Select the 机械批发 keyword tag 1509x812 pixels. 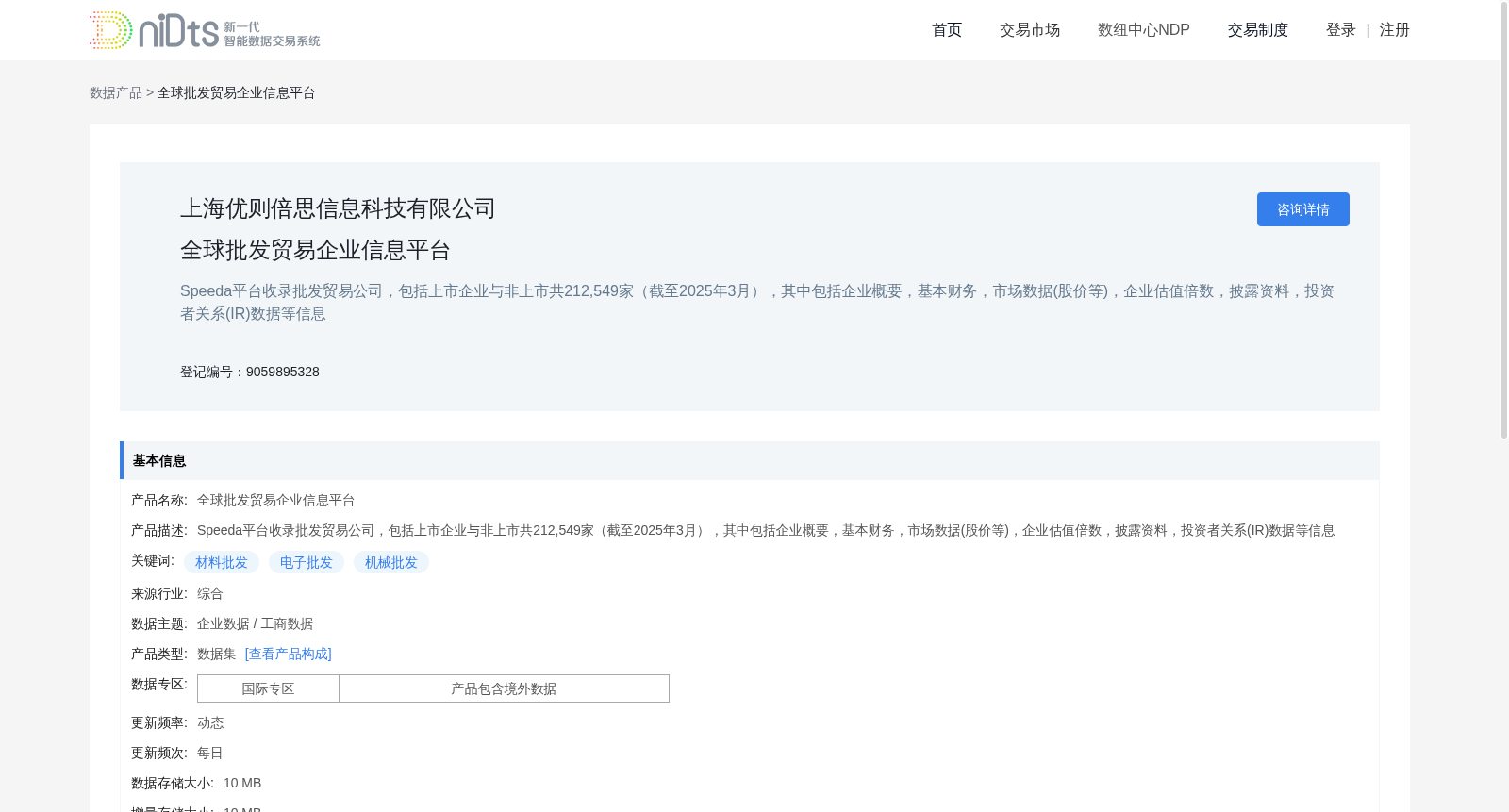391,562
